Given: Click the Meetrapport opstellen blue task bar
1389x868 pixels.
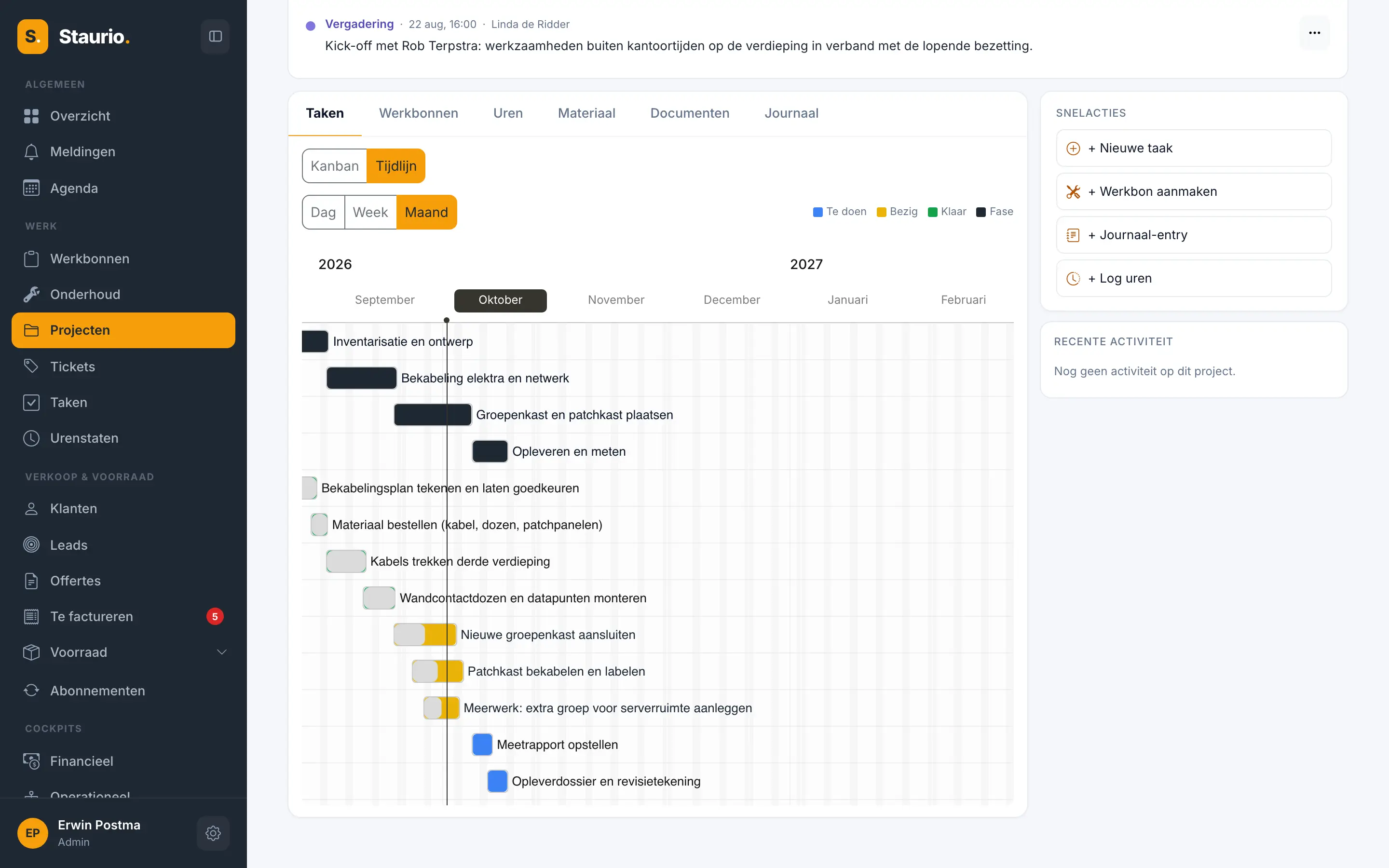Looking at the screenshot, I should click(x=482, y=745).
